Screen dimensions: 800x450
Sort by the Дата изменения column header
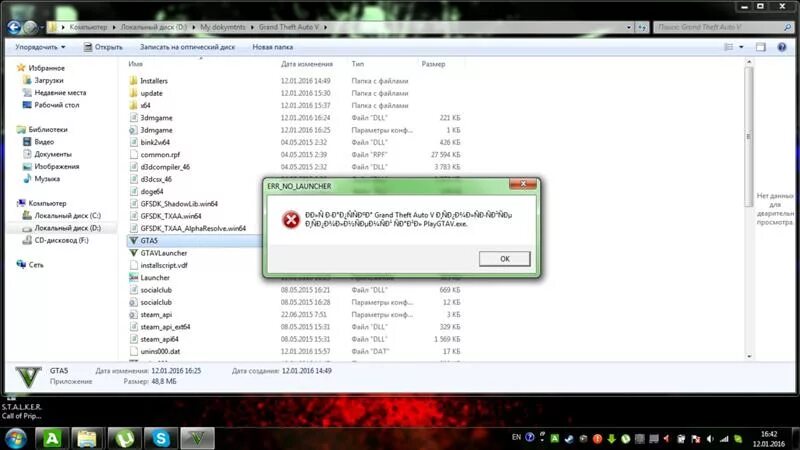307,64
